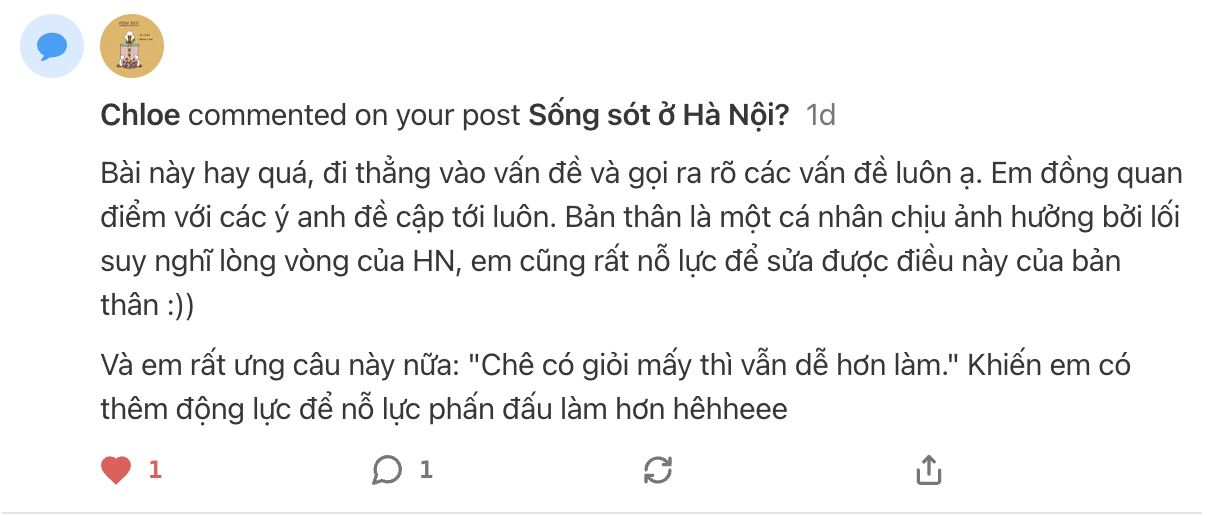Click the reply count beside the speech bubble
The image size is (1226, 516).
tap(426, 469)
